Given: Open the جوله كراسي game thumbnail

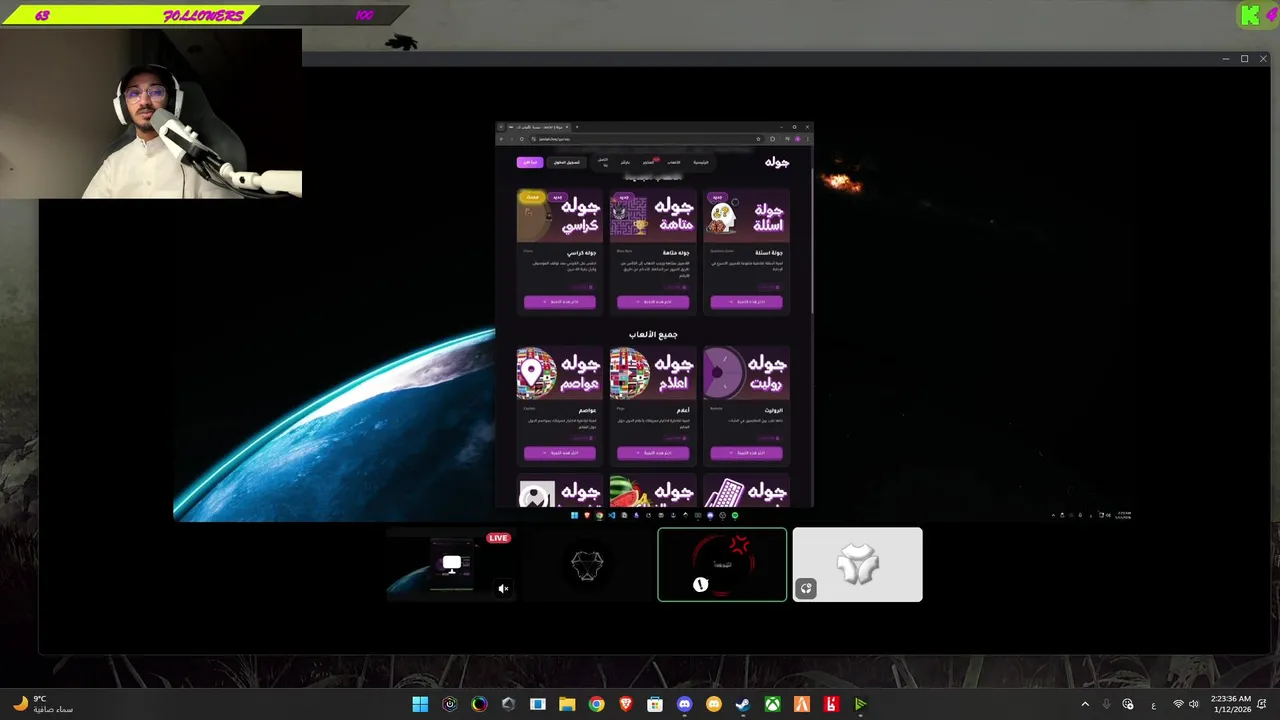Looking at the screenshot, I should (x=560, y=215).
